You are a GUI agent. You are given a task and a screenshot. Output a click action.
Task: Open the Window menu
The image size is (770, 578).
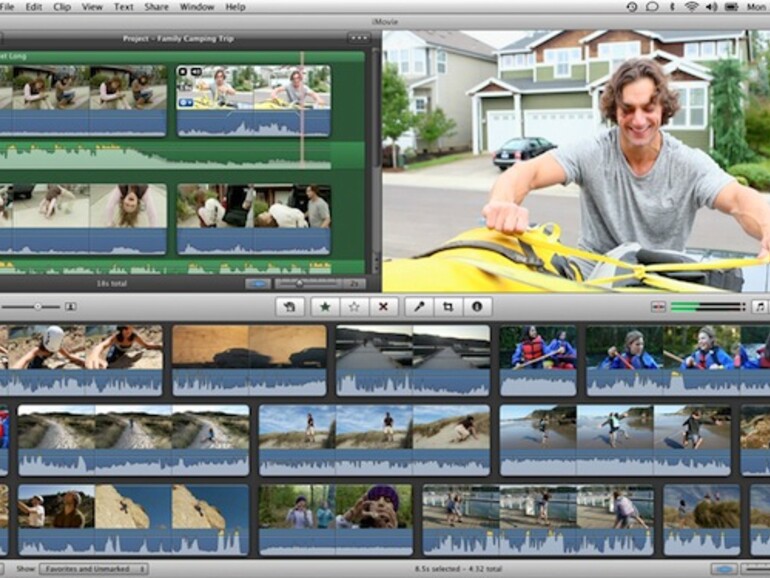[x=196, y=7]
